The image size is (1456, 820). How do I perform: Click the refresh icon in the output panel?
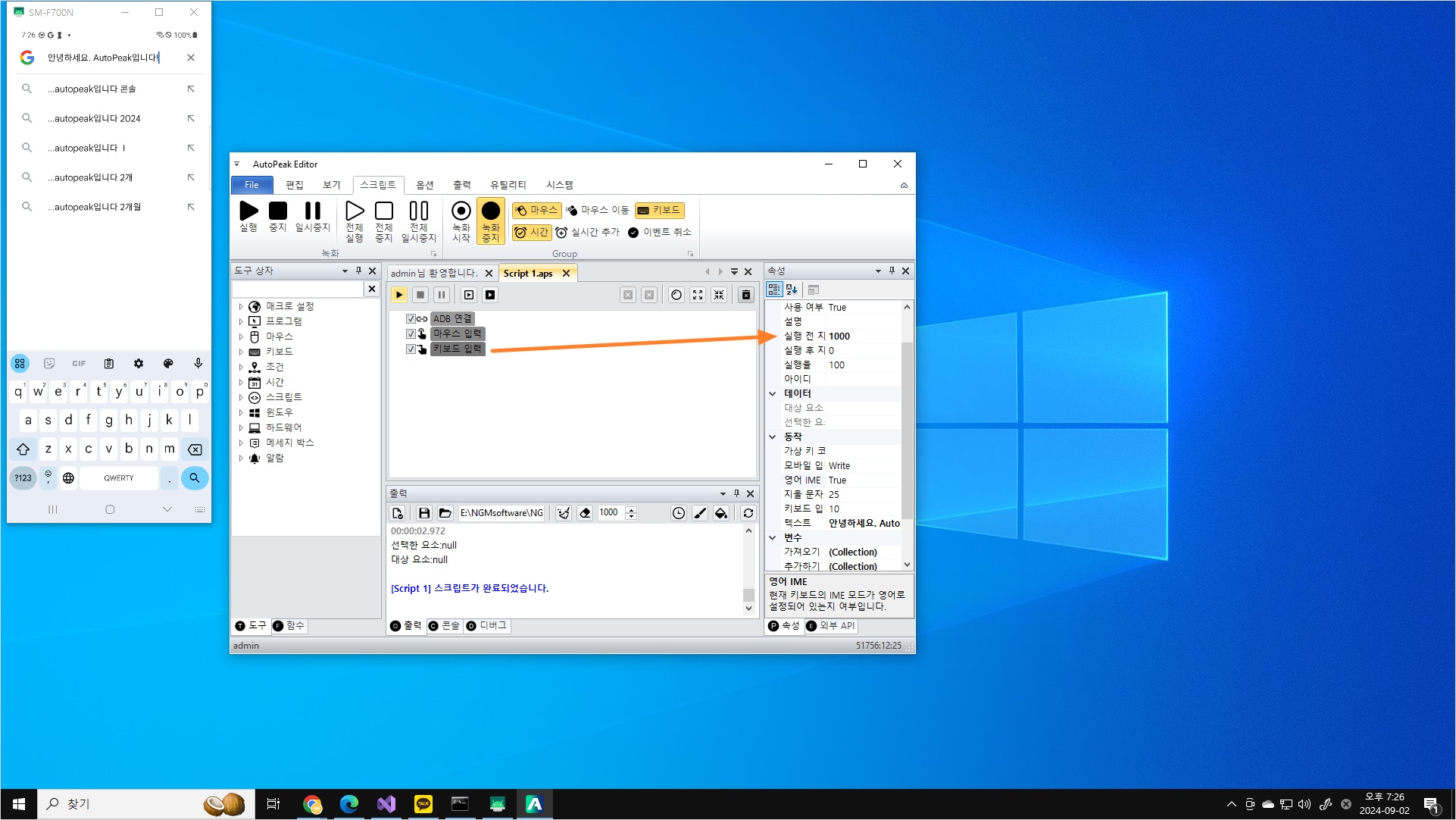point(748,513)
